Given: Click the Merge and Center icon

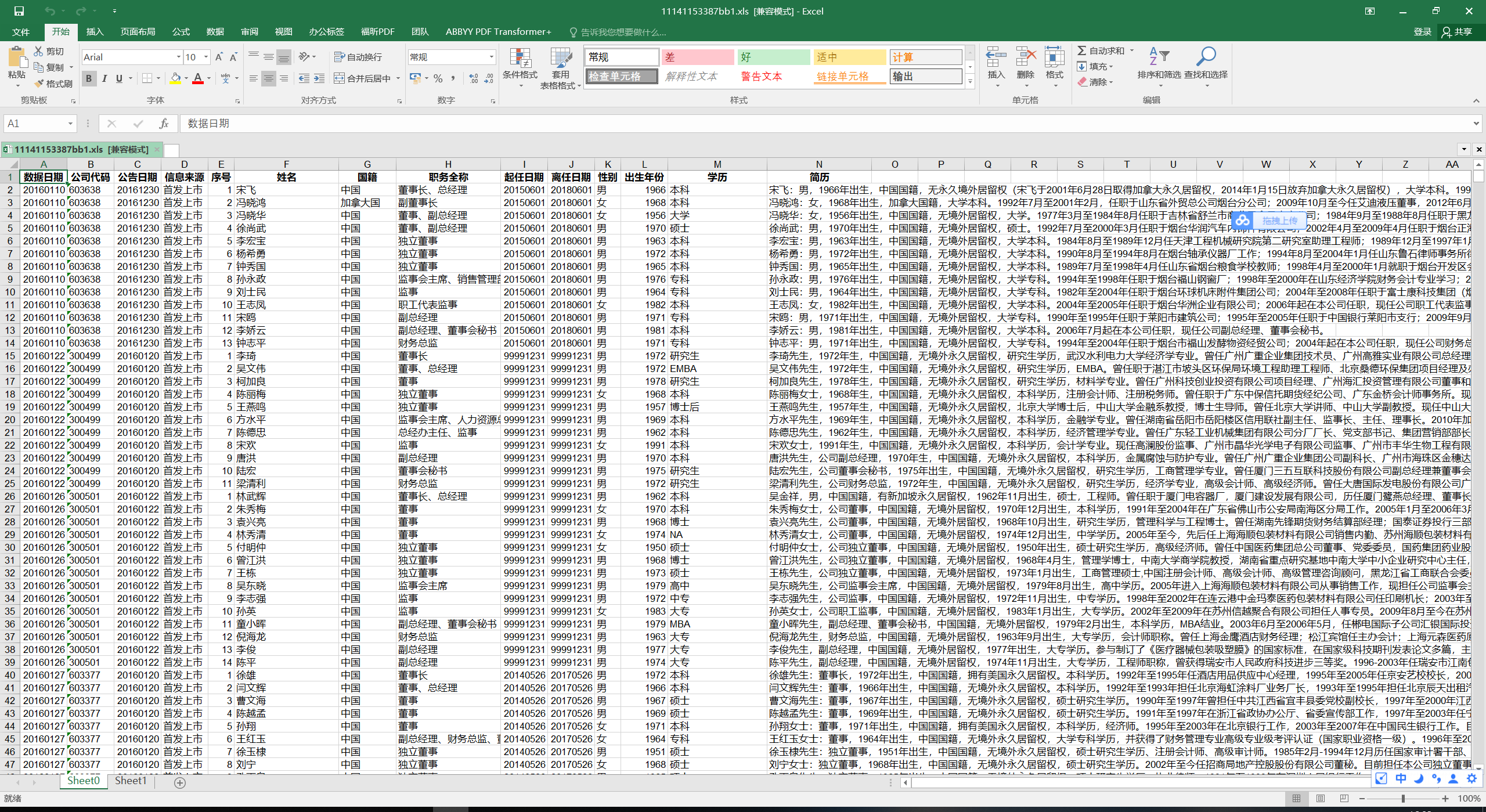Looking at the screenshot, I should coord(340,78).
